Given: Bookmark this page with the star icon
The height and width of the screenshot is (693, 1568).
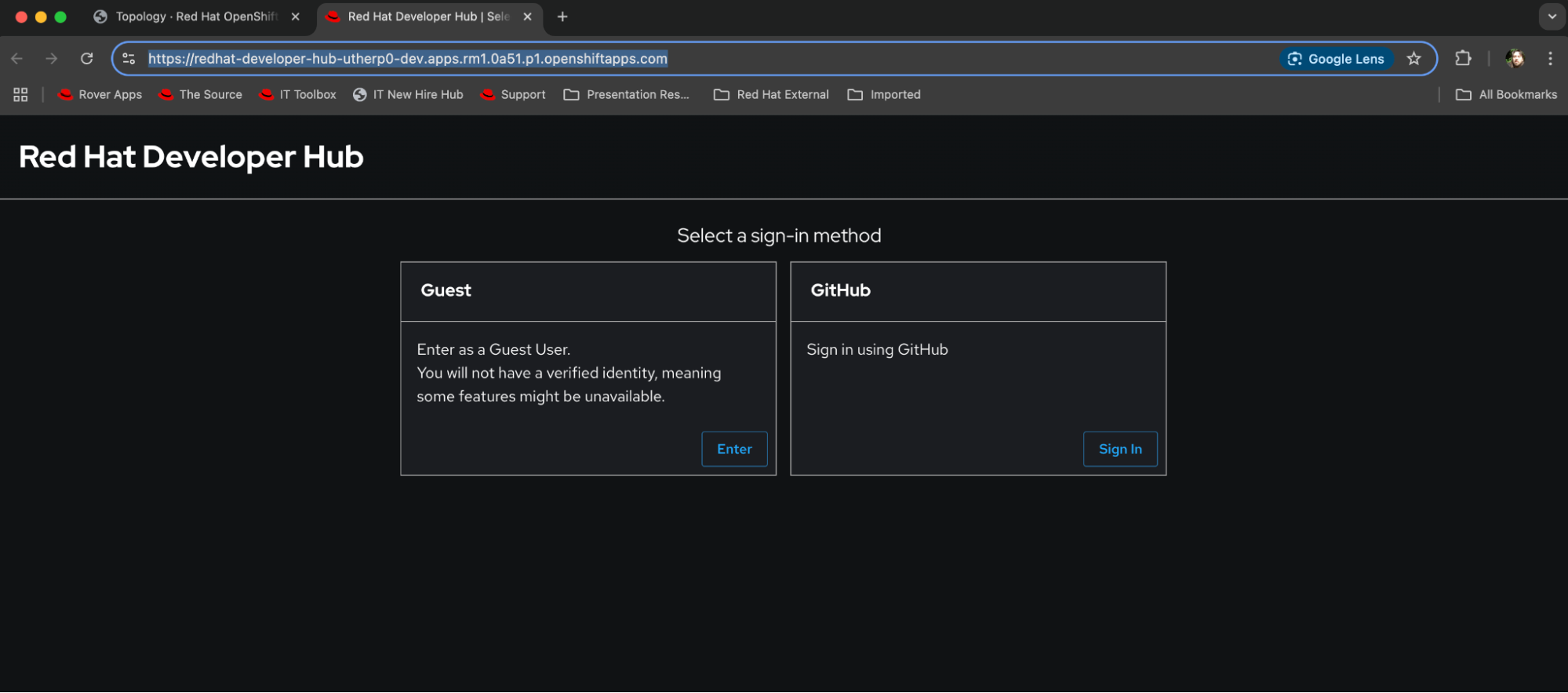Looking at the screenshot, I should (1413, 59).
